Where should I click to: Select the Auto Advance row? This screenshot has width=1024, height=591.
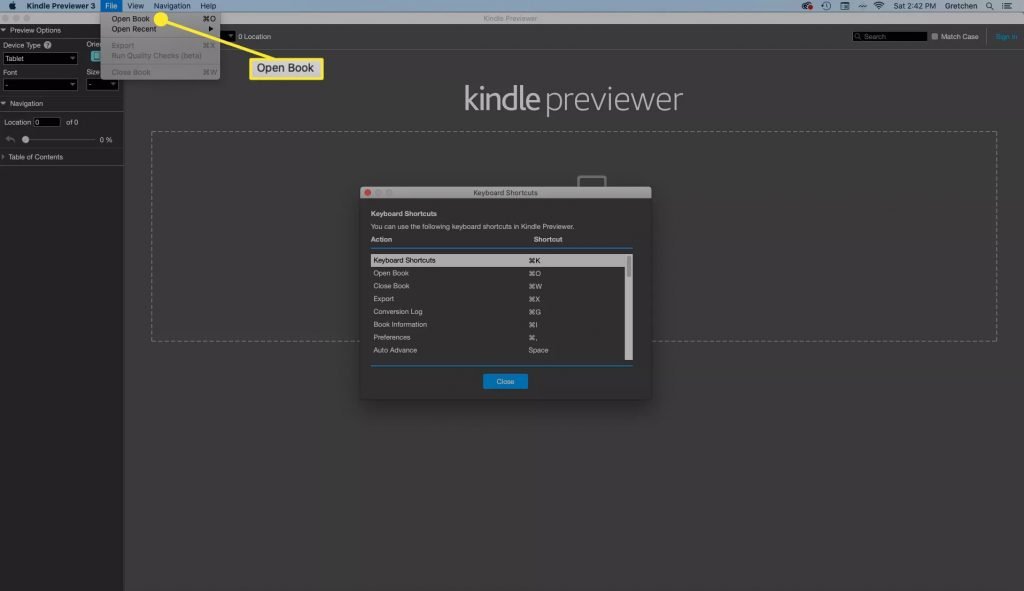click(498, 350)
